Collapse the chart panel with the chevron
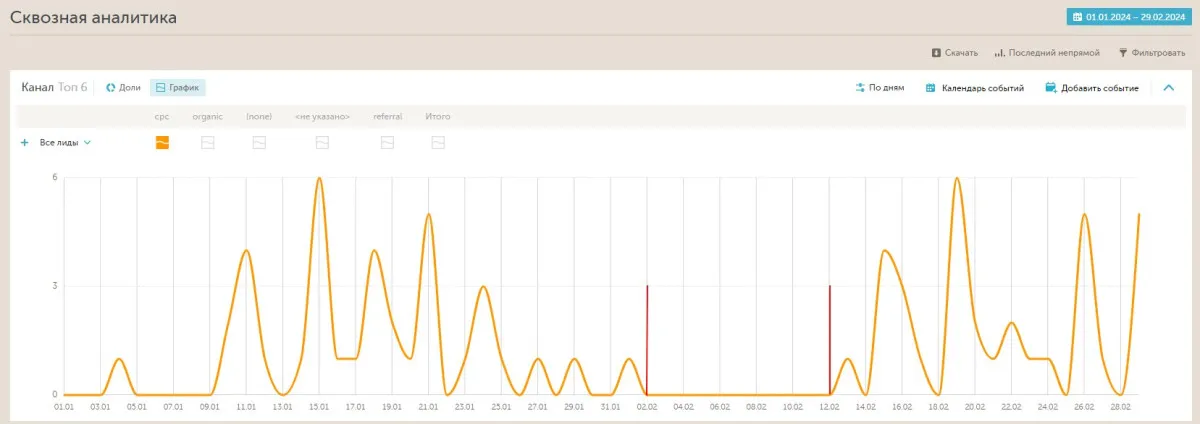This screenshot has width=1200, height=424. pos(1168,88)
